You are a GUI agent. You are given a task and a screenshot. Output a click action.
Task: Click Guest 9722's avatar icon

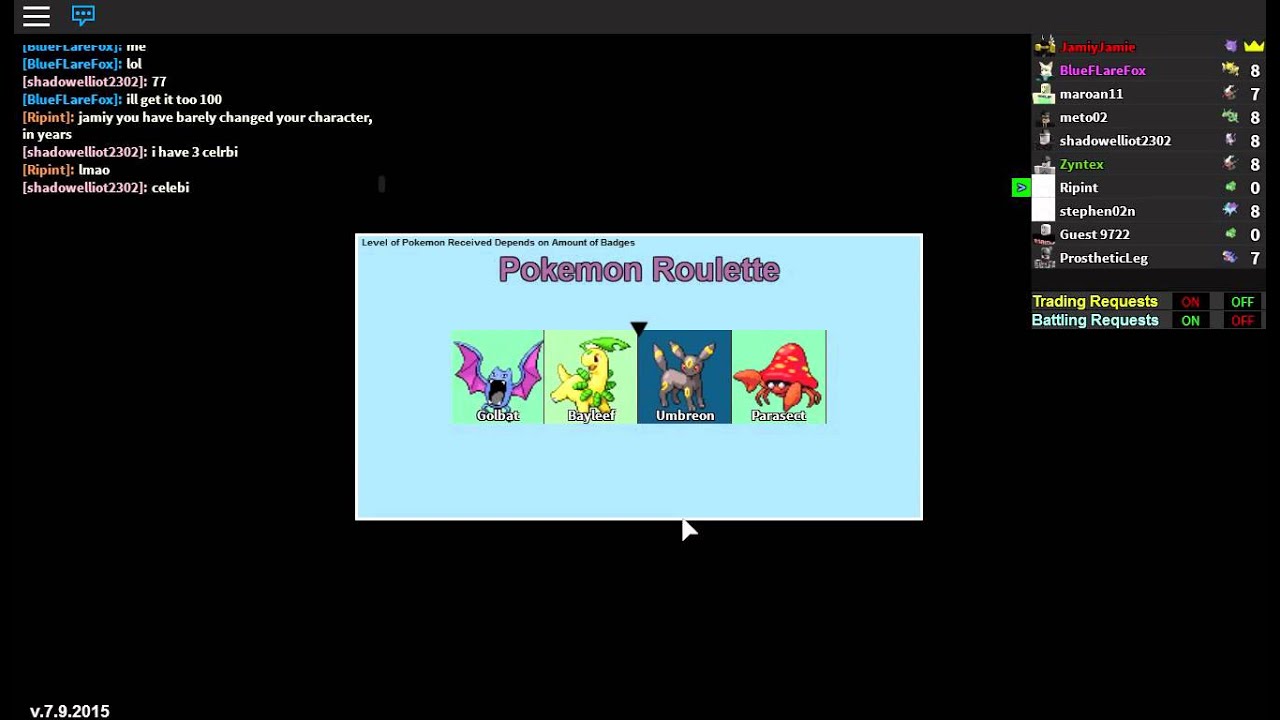tap(1044, 234)
